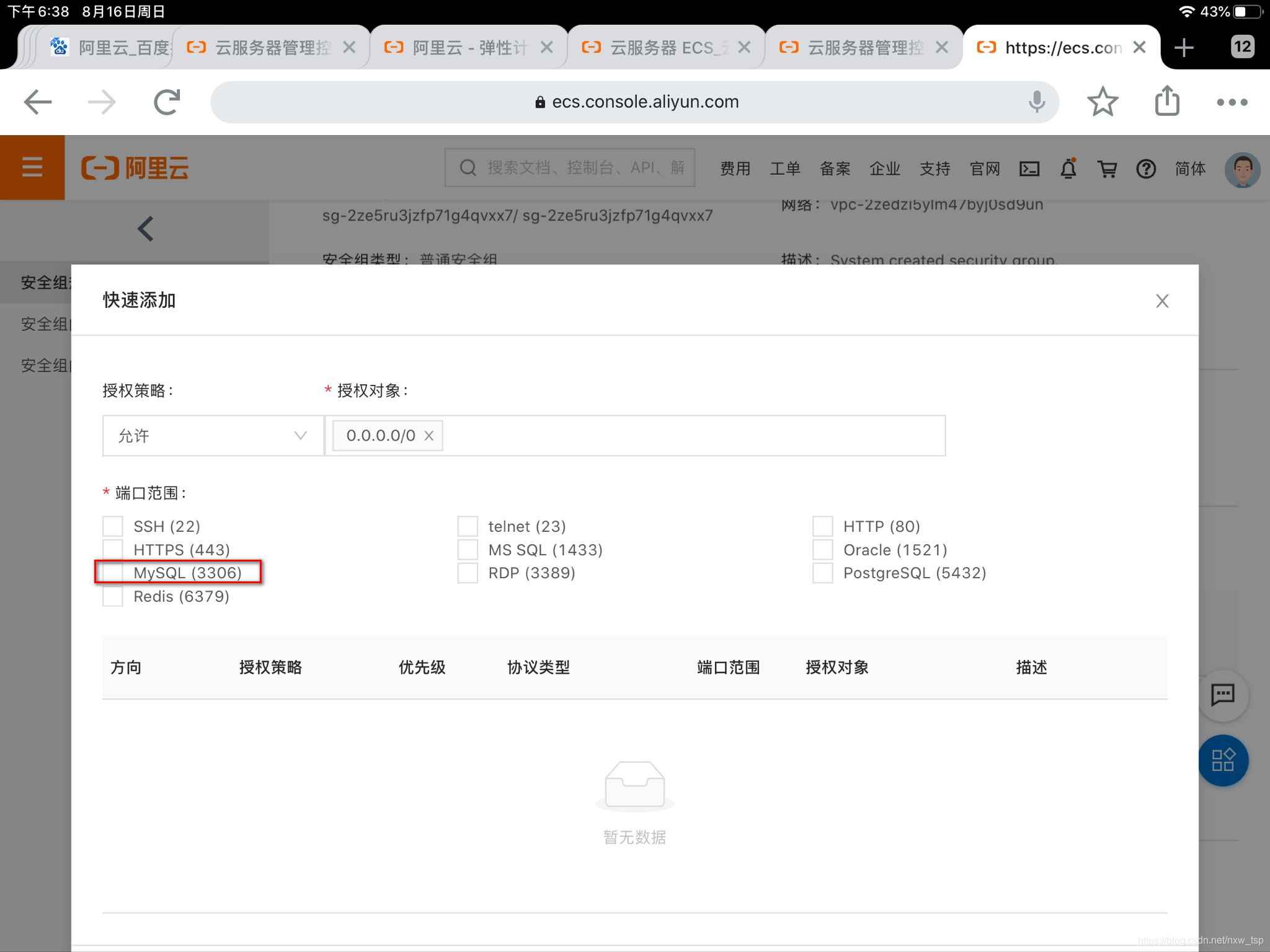Check the HTTPS (443) checkbox

(x=113, y=549)
